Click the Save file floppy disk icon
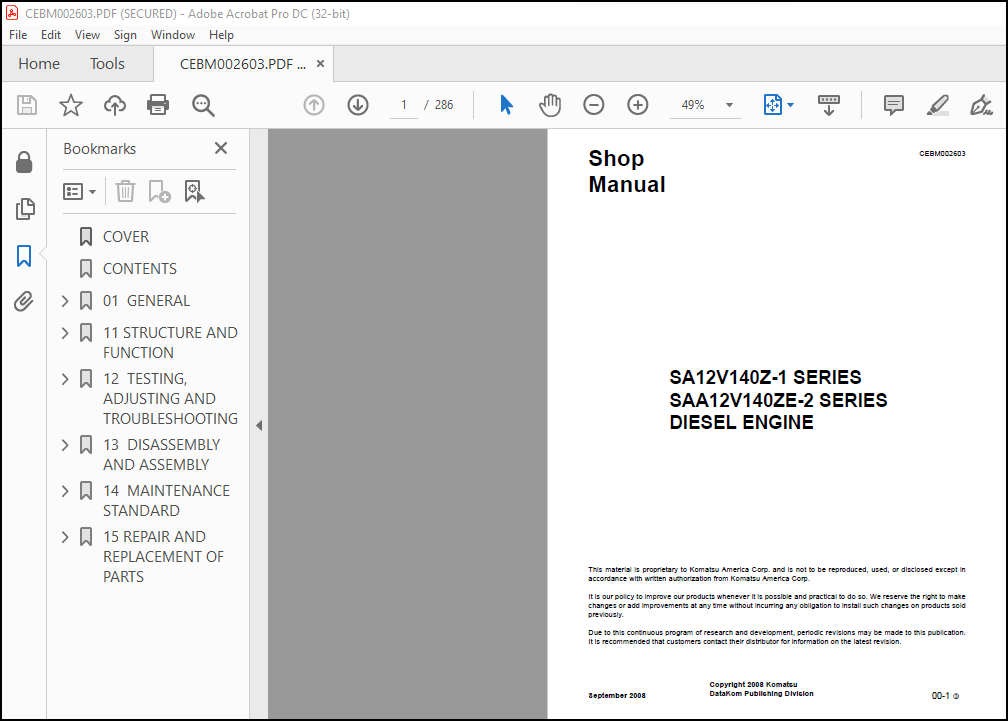 [x=26, y=105]
